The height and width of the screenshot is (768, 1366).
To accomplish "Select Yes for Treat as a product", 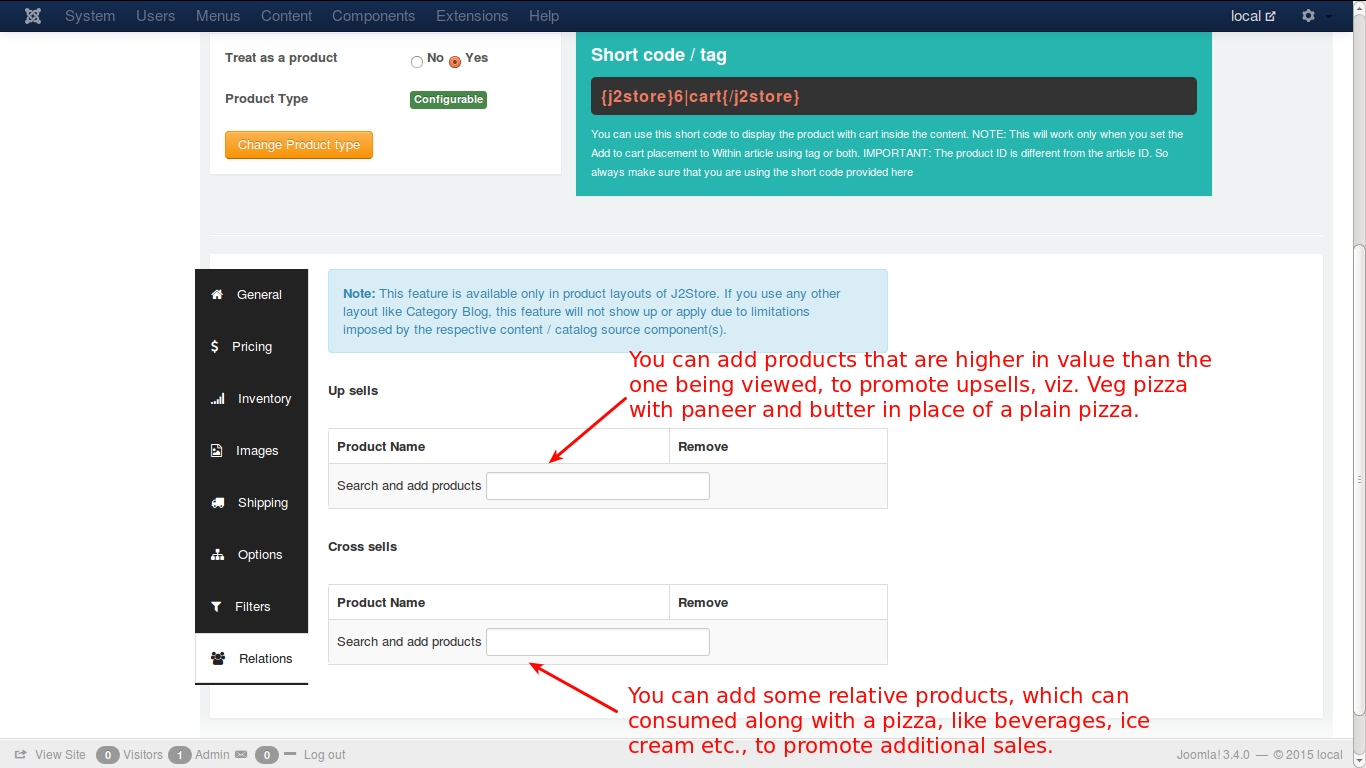I will click(x=455, y=62).
